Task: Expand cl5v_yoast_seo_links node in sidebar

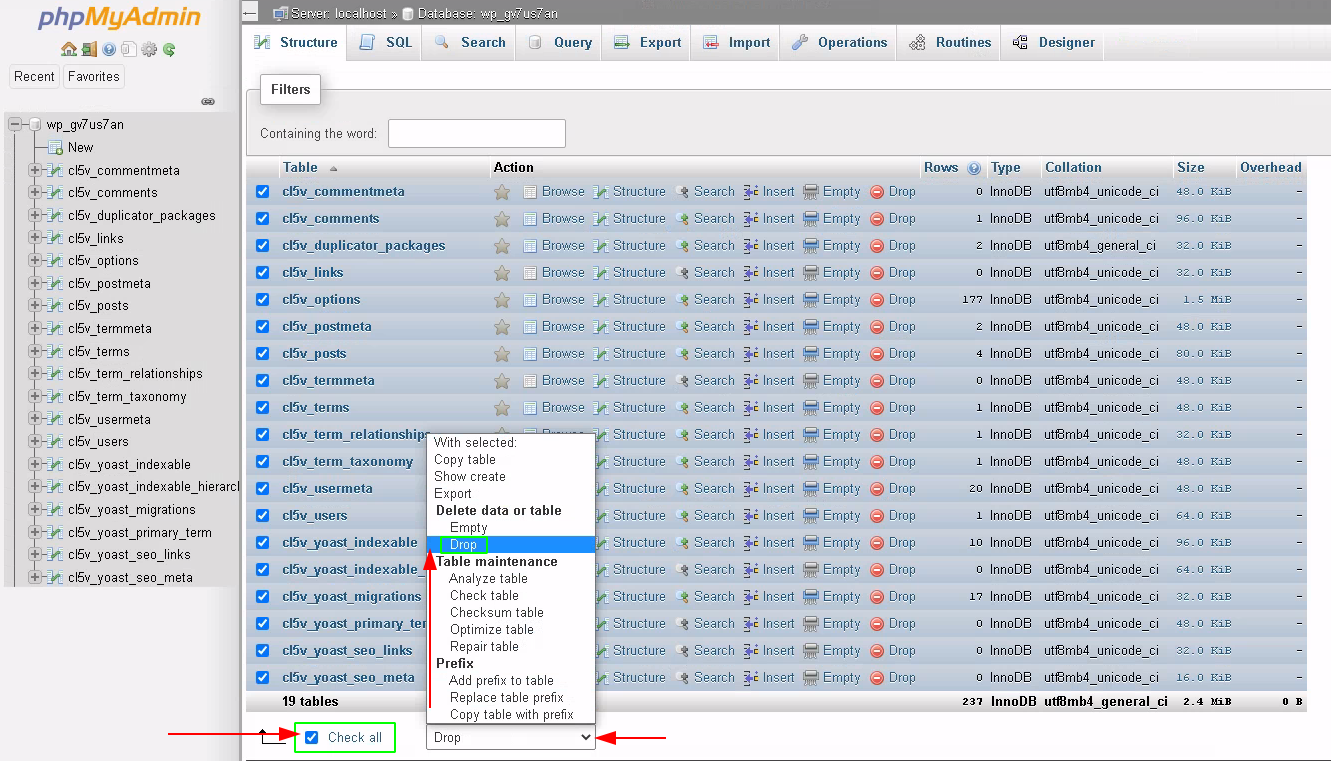Action: pos(35,555)
